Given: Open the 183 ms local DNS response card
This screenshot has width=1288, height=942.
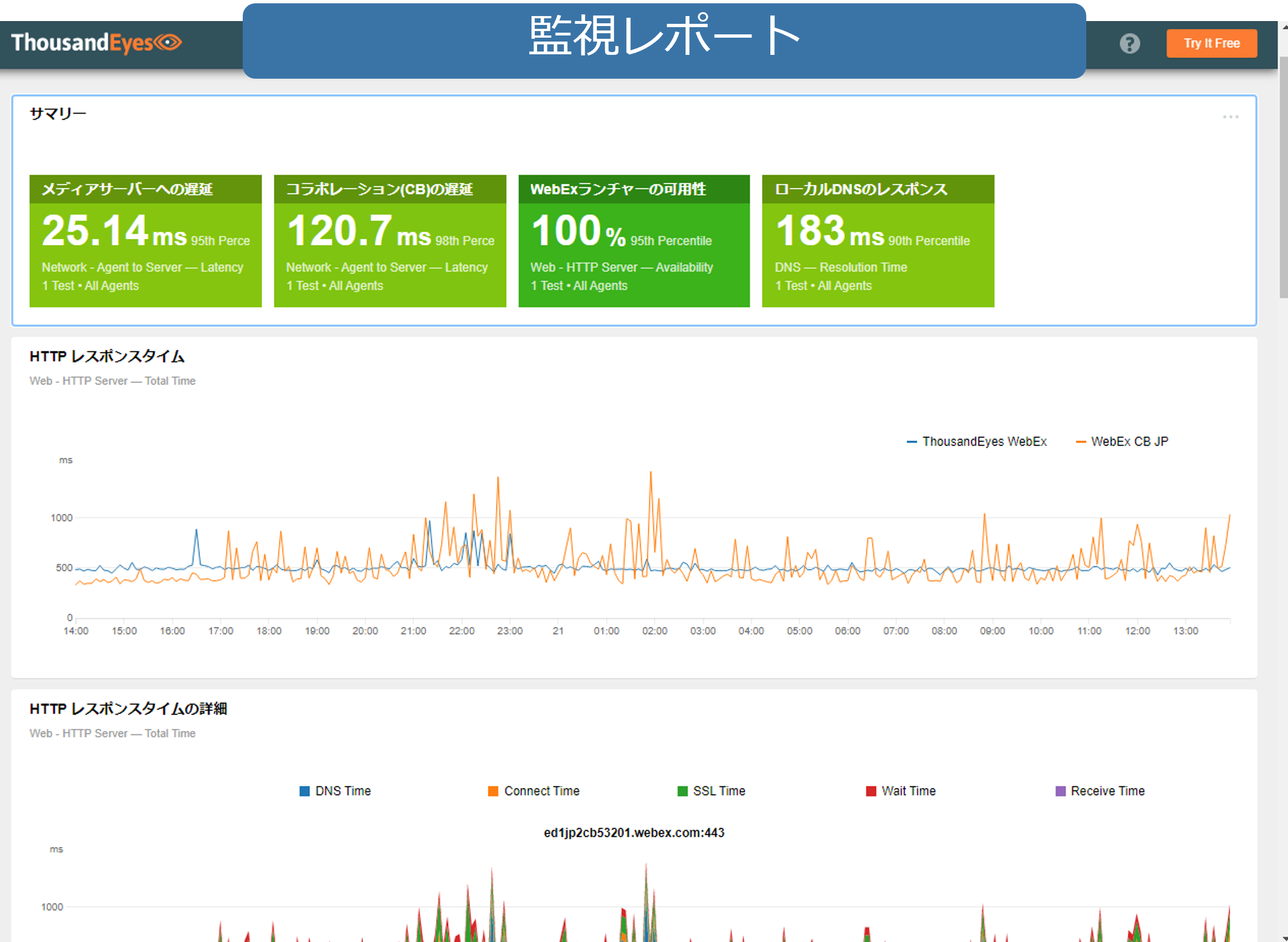Looking at the screenshot, I should pyautogui.click(x=877, y=241).
